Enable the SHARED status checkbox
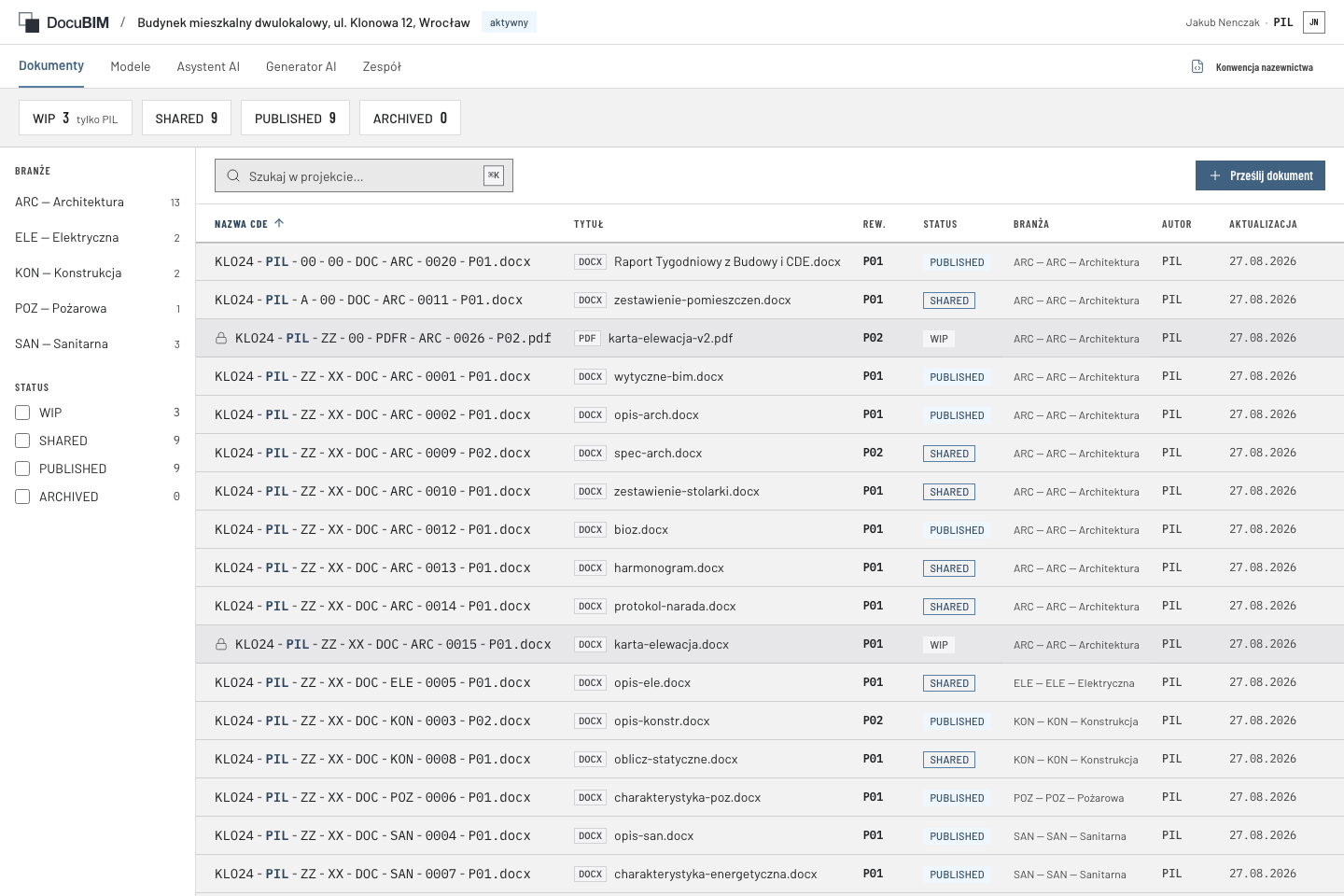 coord(22,441)
